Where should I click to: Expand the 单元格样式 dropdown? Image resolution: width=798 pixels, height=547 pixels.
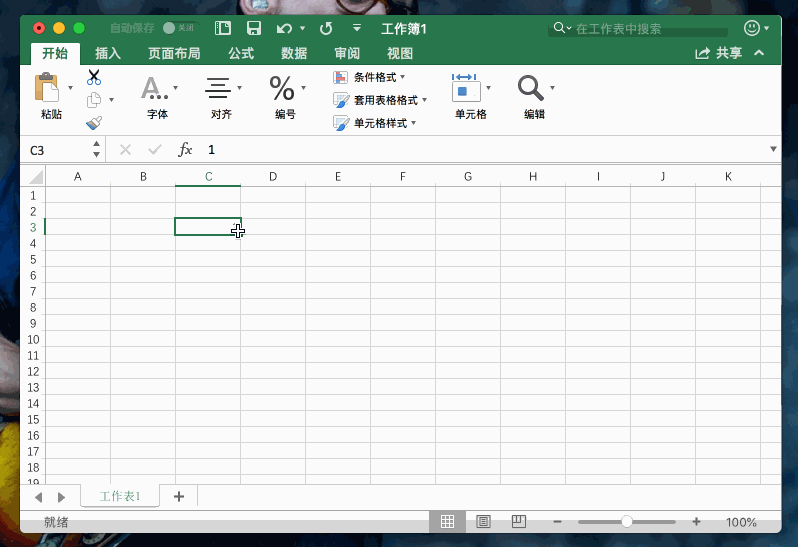414,123
